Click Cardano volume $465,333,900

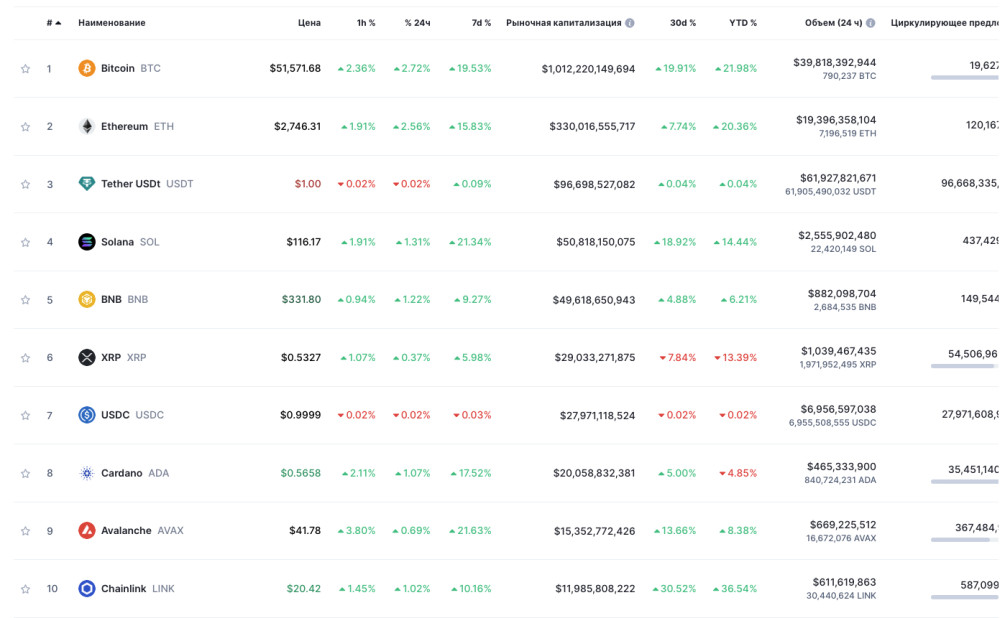842,467
